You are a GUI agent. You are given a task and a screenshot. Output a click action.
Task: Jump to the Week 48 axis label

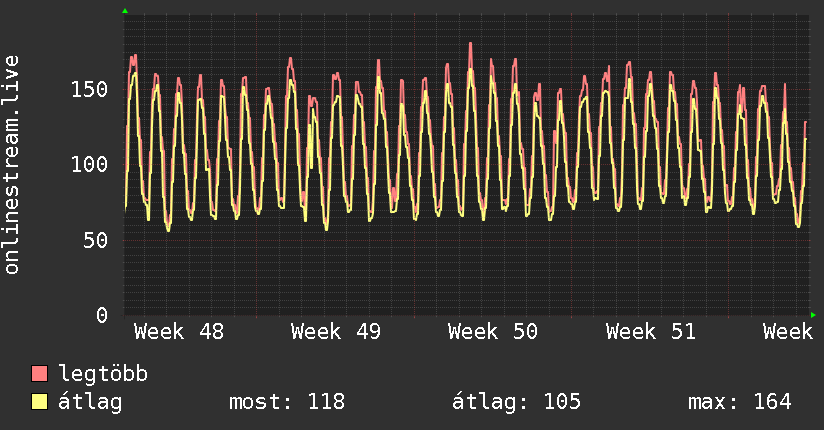179,332
